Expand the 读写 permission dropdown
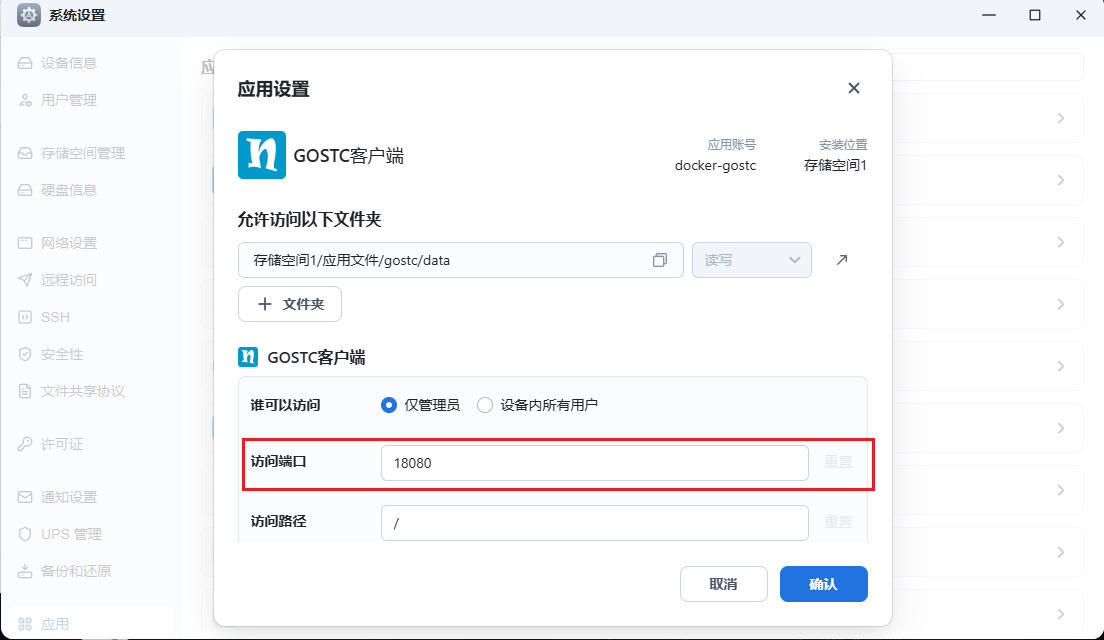 tap(752, 260)
